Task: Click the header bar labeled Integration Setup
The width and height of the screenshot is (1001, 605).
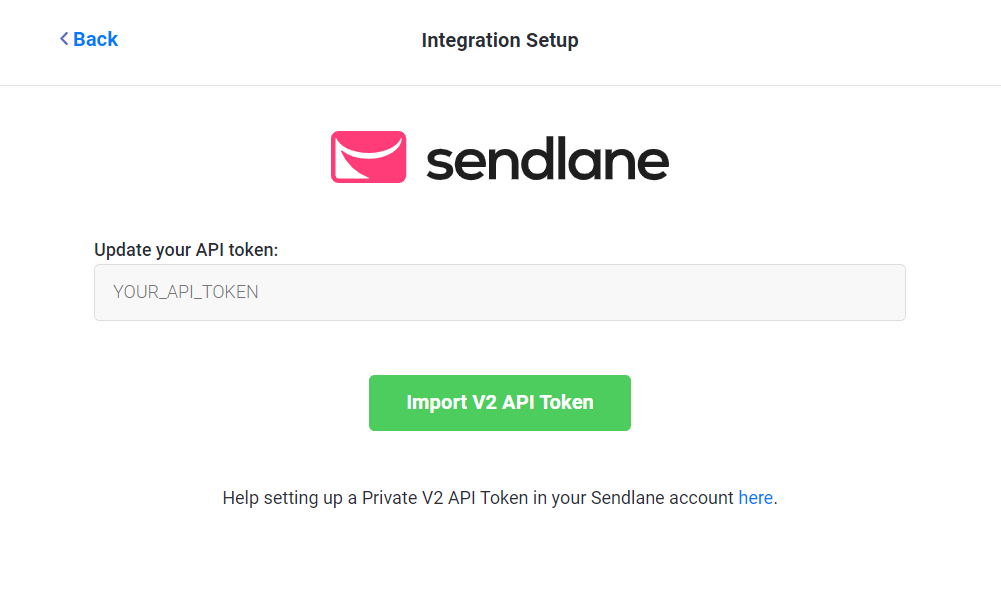Action: coord(500,40)
